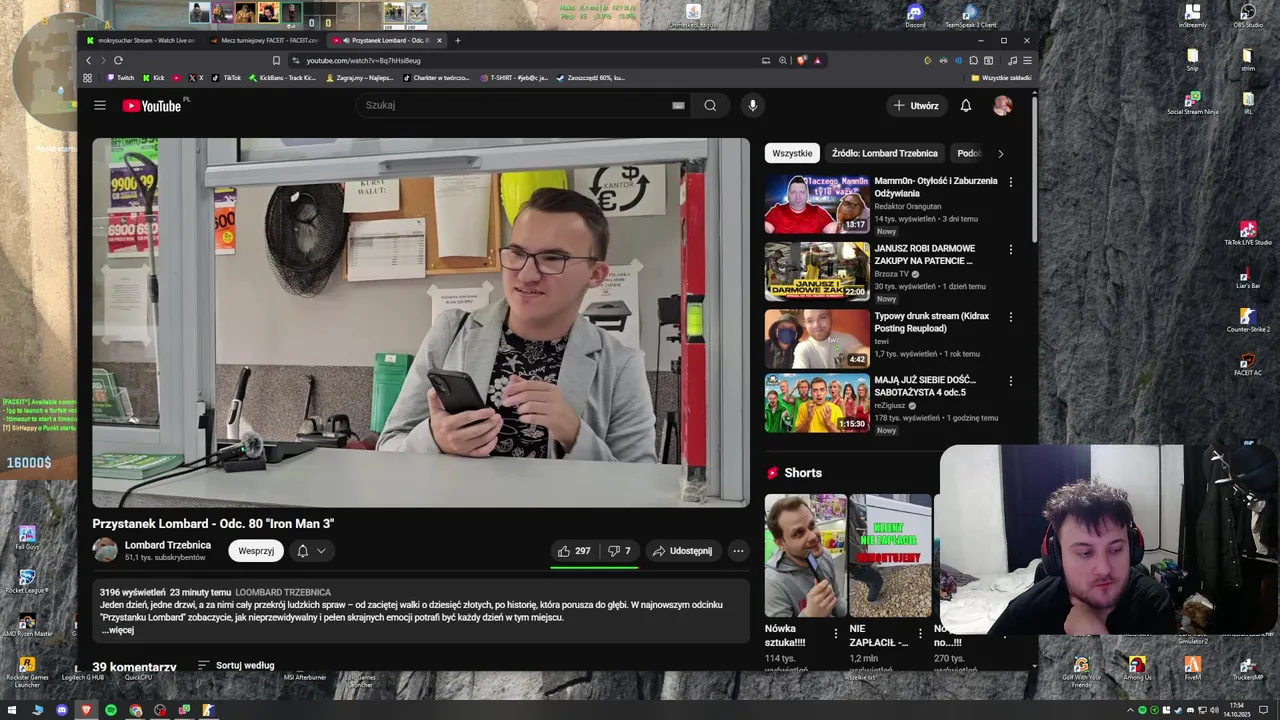Open Lombard Trzebnica channel avatar
The height and width of the screenshot is (720, 1280).
click(105, 550)
